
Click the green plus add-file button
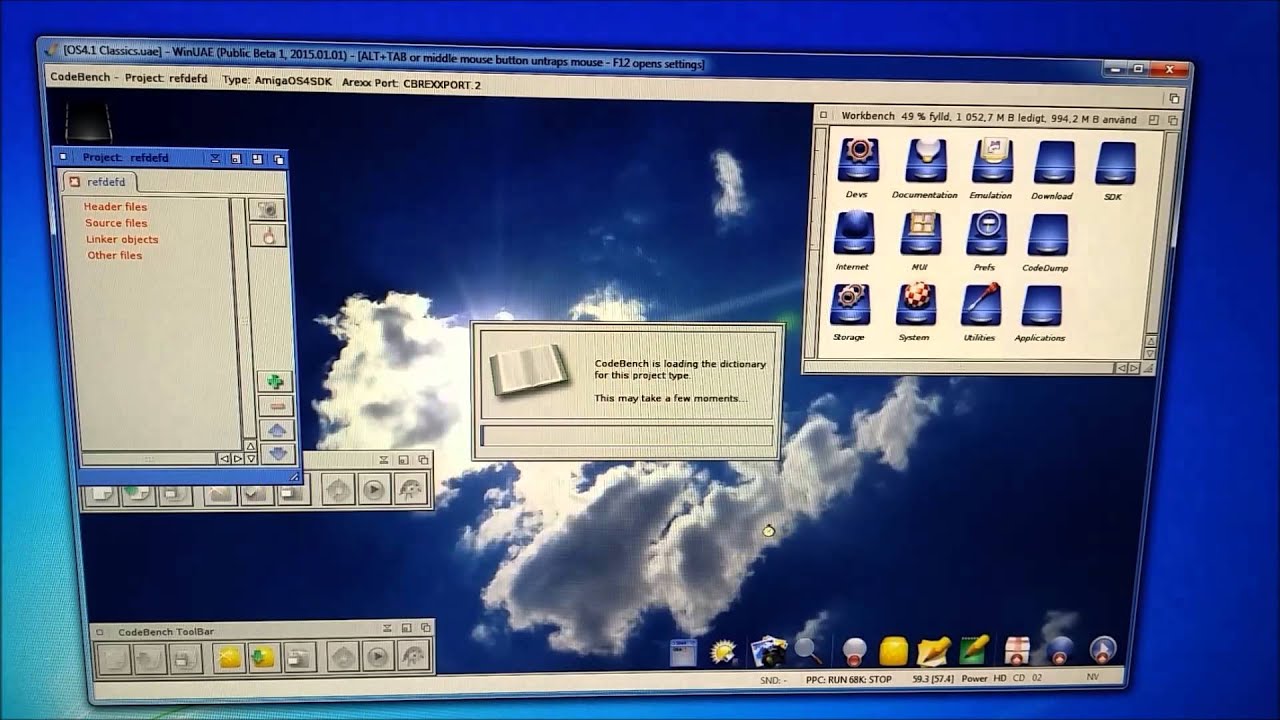[x=275, y=381]
